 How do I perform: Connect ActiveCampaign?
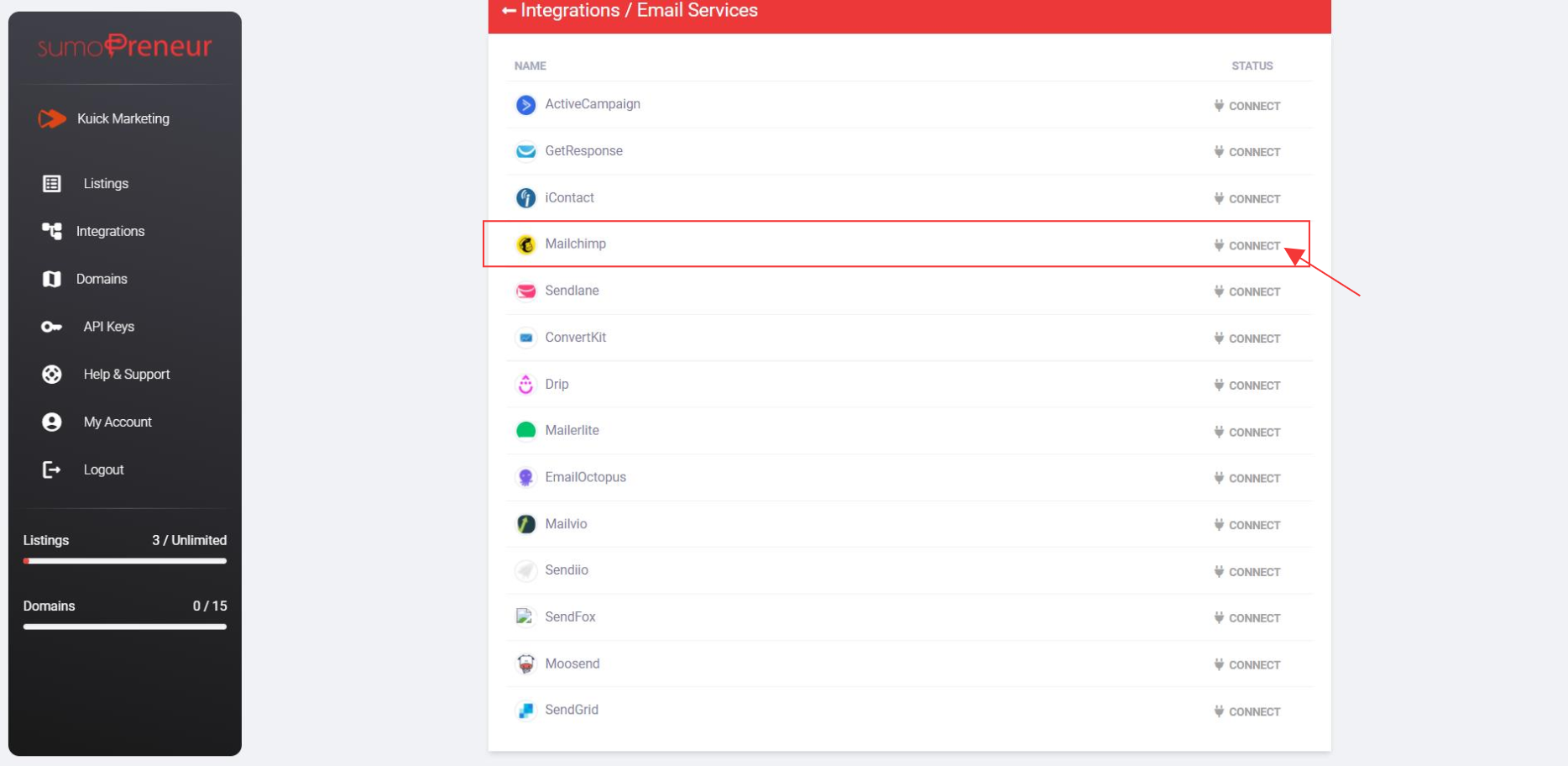pos(1247,106)
